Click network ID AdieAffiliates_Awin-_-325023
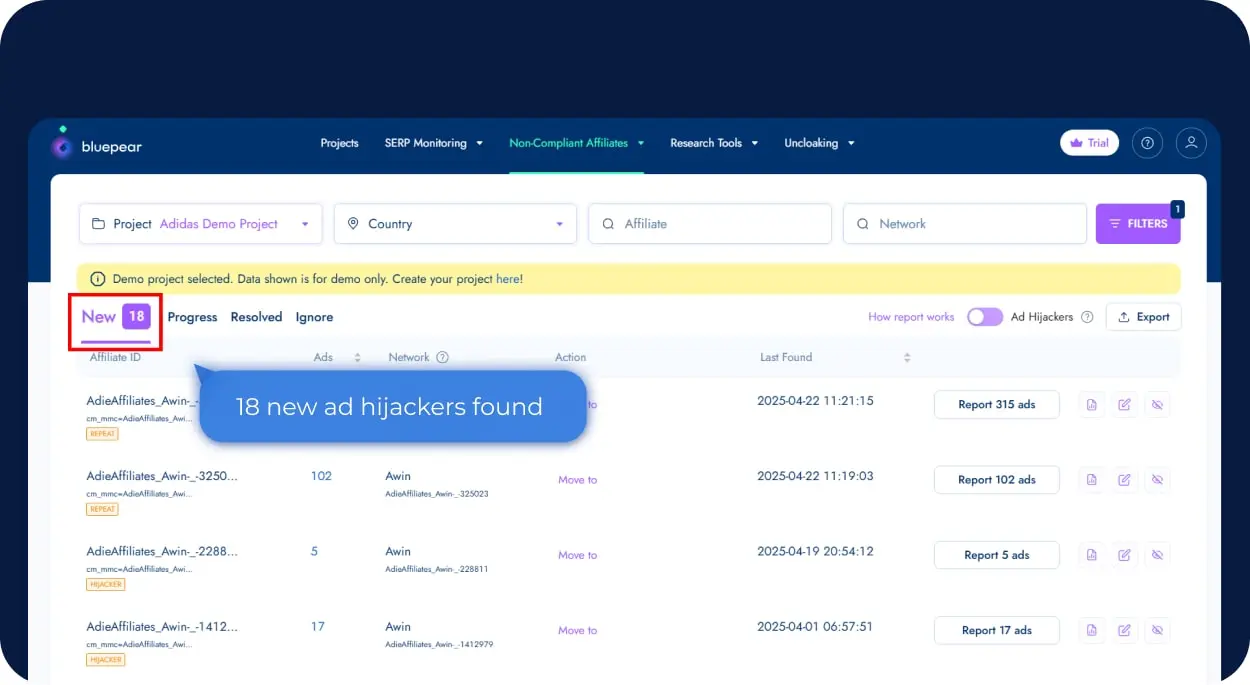Screen dimensions: 1250x685 tap(437, 494)
